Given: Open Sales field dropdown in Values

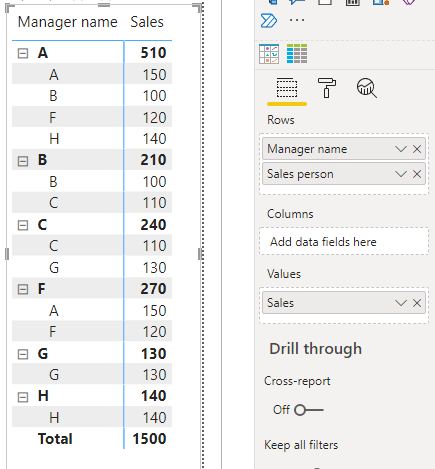Looking at the screenshot, I should tap(401, 303).
